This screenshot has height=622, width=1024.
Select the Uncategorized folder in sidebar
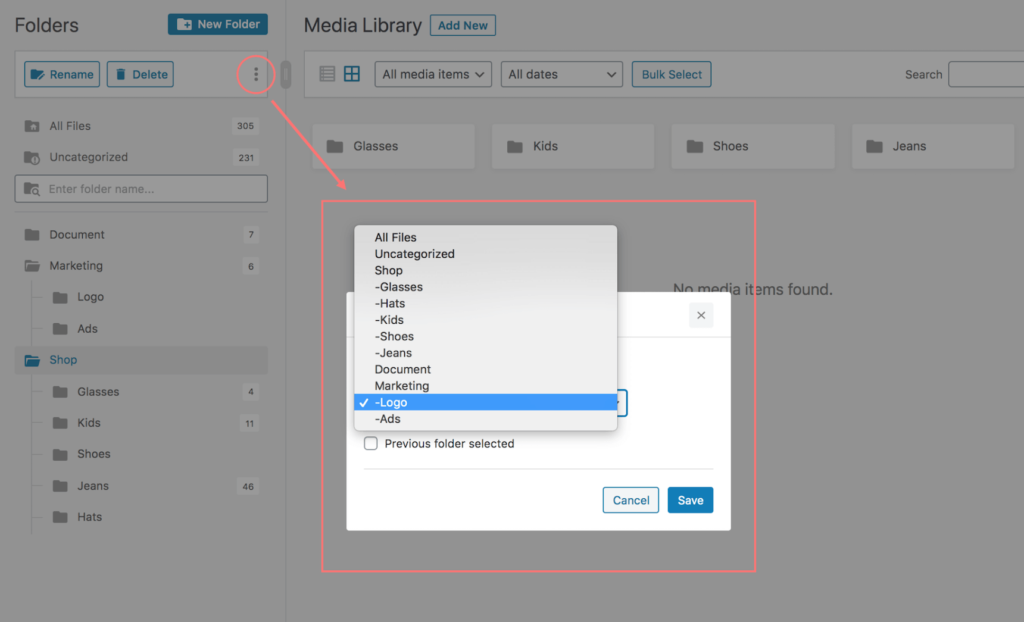pos(88,157)
